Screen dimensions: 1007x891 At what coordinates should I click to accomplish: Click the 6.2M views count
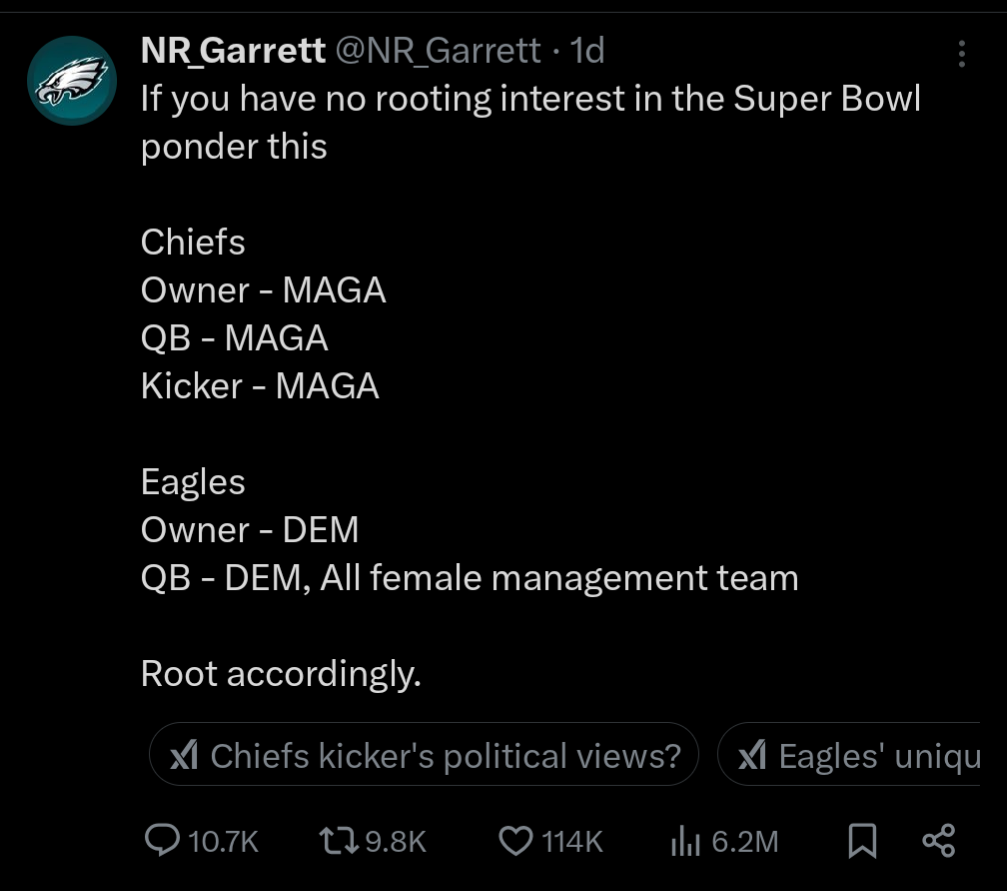coord(743,841)
